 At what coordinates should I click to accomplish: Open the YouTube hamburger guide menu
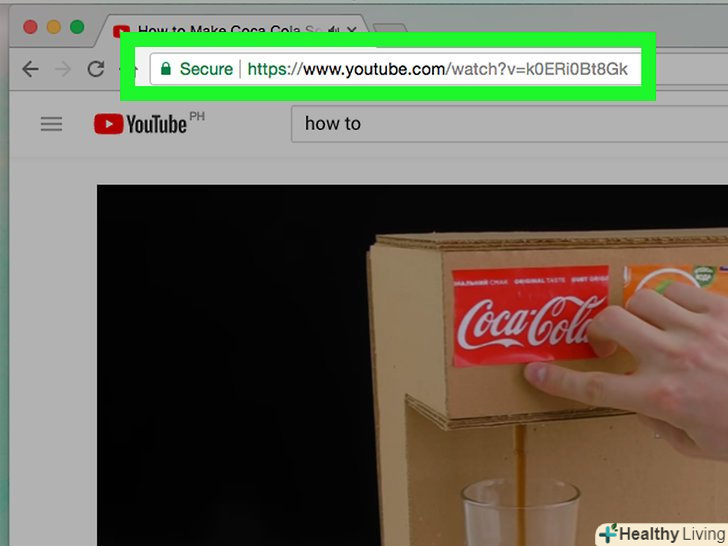click(51, 124)
